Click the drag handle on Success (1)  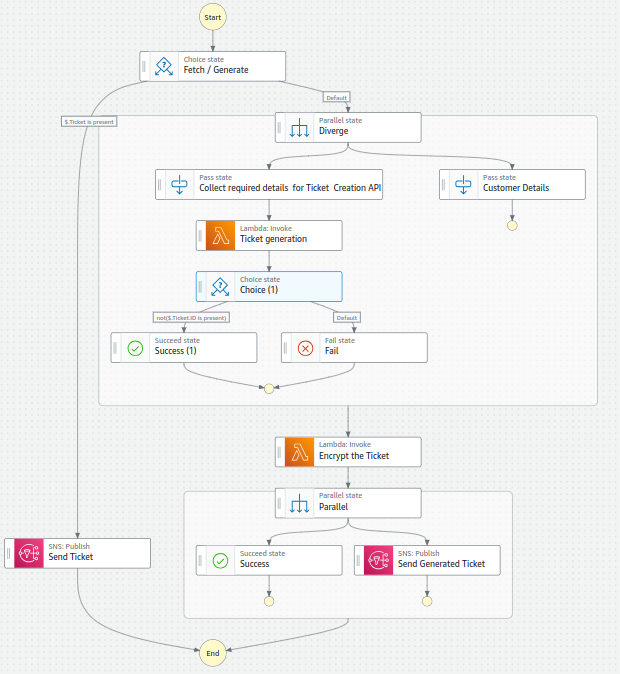(115, 348)
